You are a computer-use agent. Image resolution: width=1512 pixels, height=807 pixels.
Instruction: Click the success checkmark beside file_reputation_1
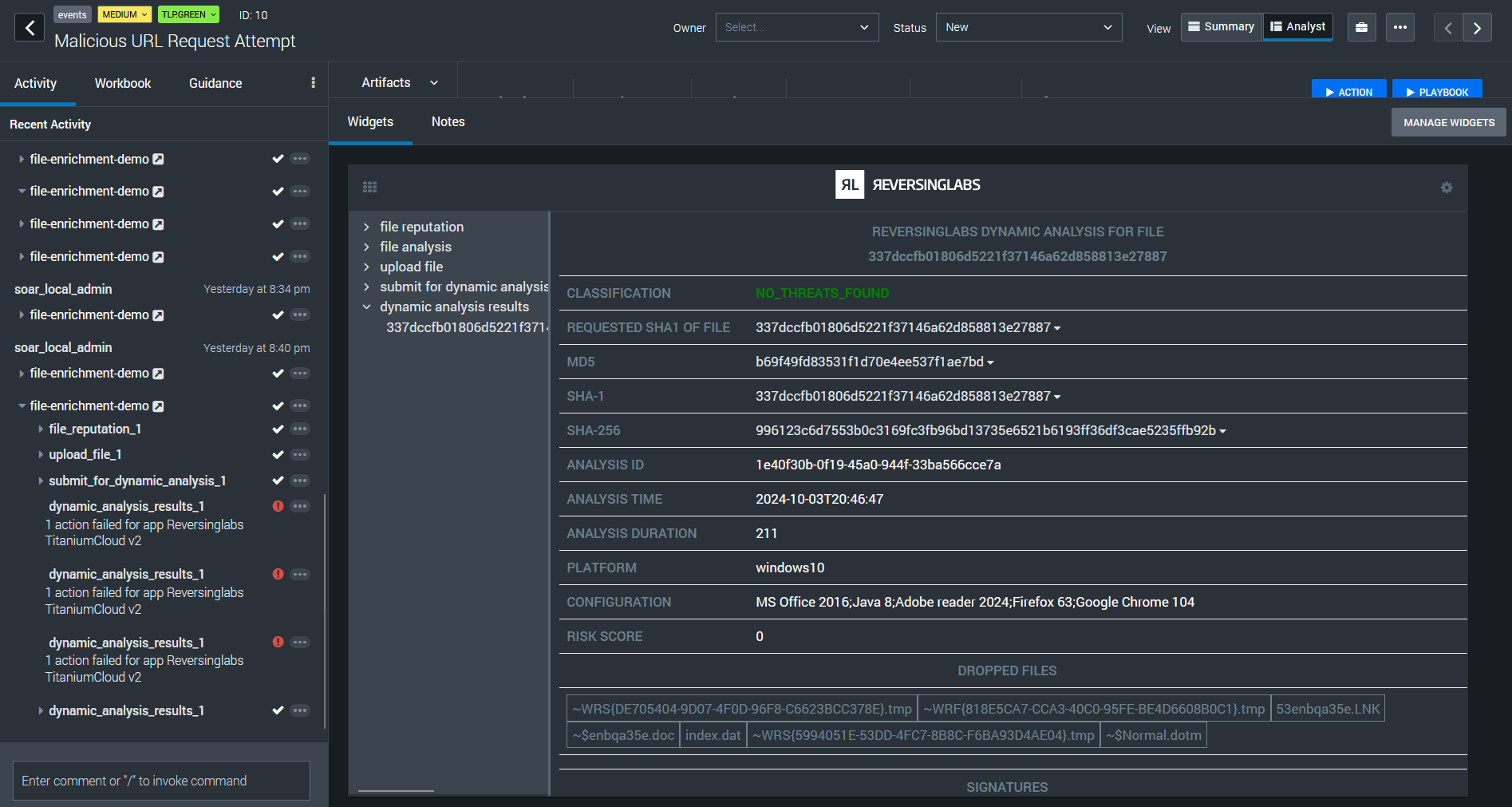point(278,429)
